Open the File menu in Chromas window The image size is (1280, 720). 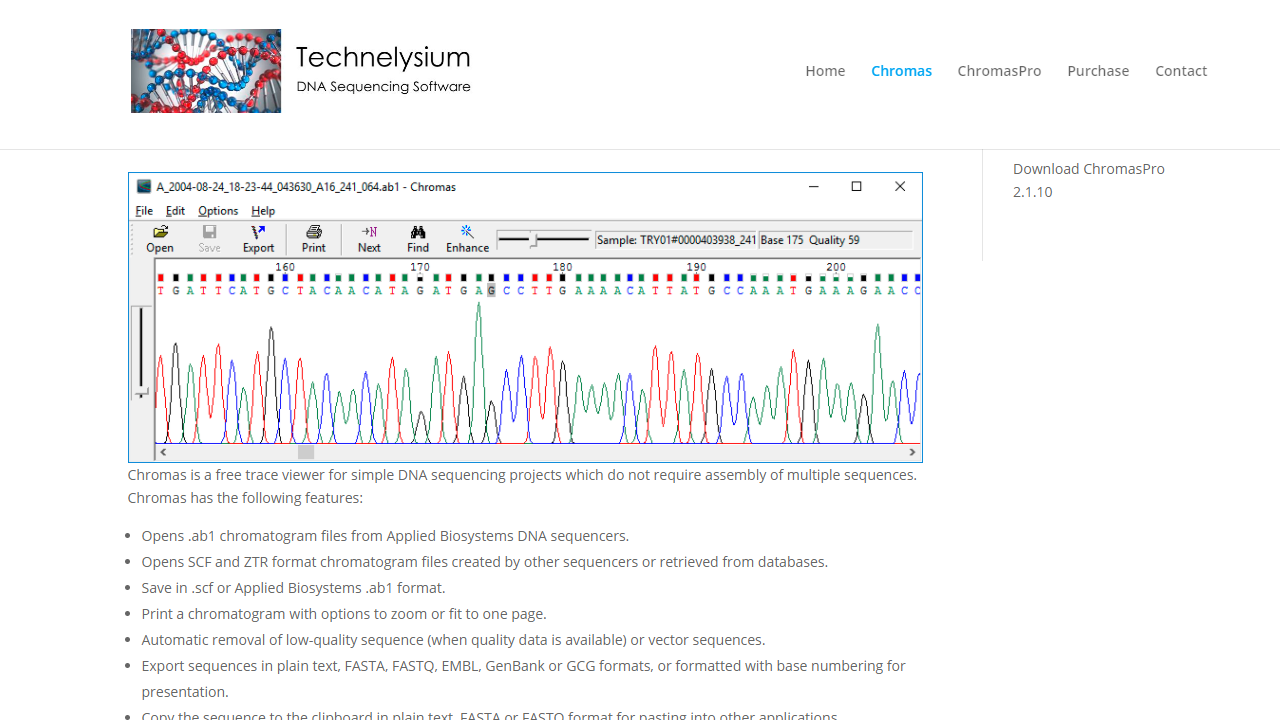tap(144, 211)
